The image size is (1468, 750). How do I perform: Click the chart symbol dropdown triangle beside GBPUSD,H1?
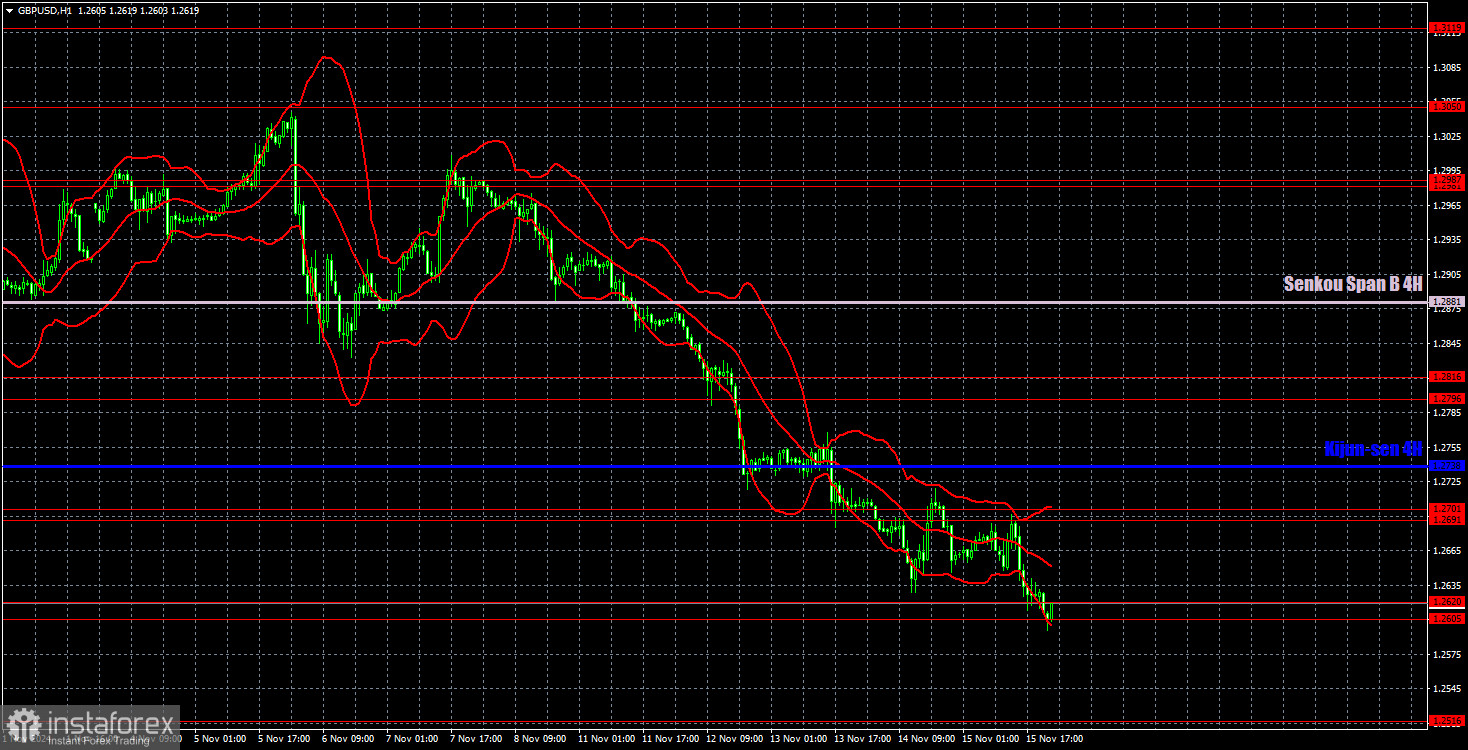click(x=9, y=9)
